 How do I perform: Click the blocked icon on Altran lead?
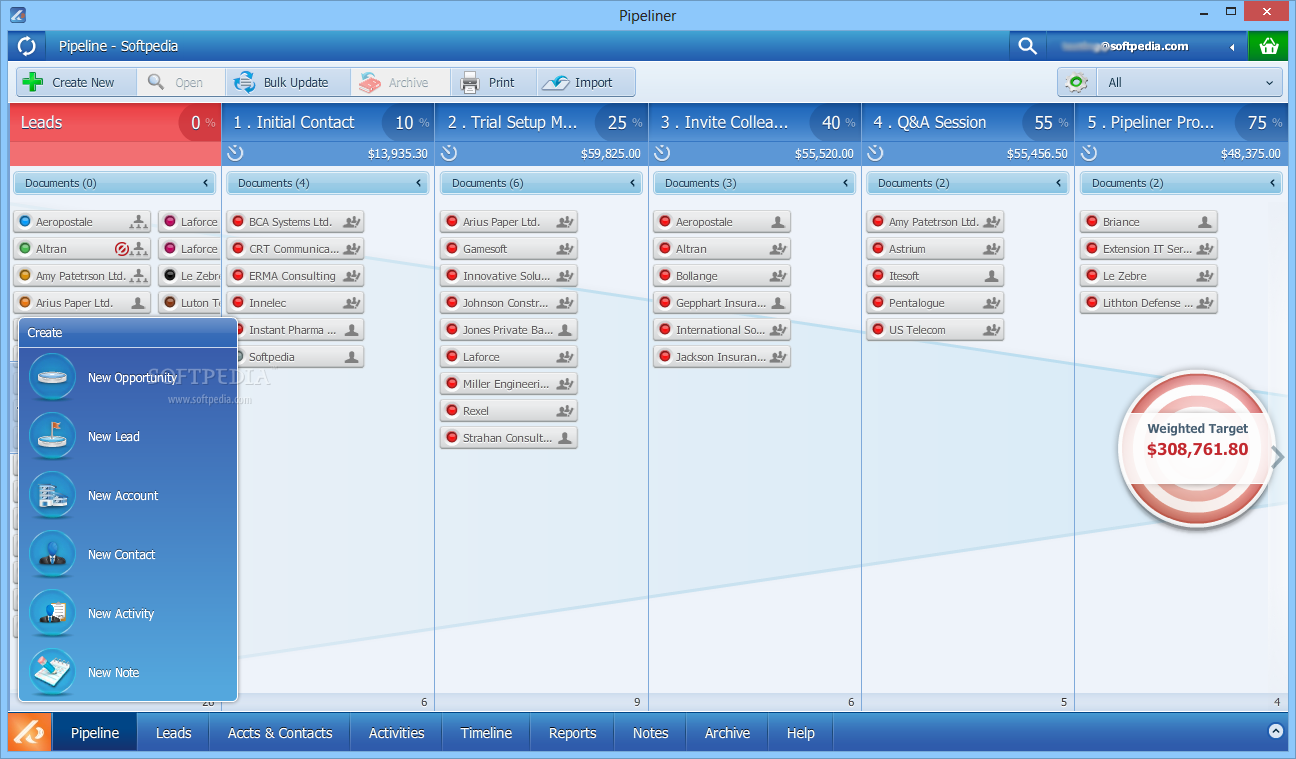click(122, 249)
